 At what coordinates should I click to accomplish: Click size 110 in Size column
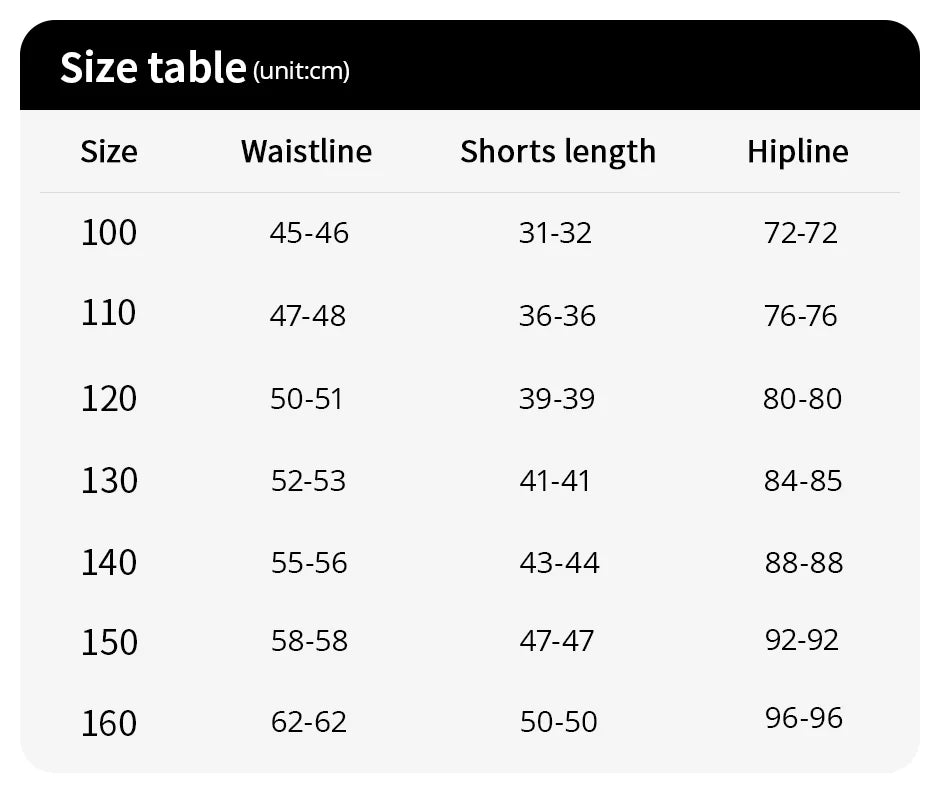(x=109, y=314)
